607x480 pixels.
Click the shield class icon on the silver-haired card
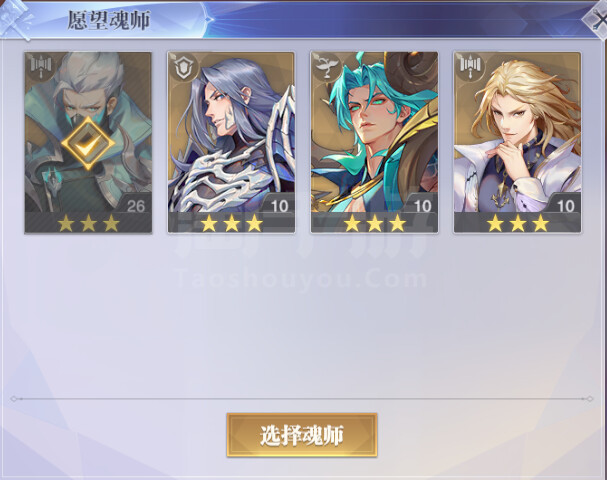pyautogui.click(x=184, y=67)
